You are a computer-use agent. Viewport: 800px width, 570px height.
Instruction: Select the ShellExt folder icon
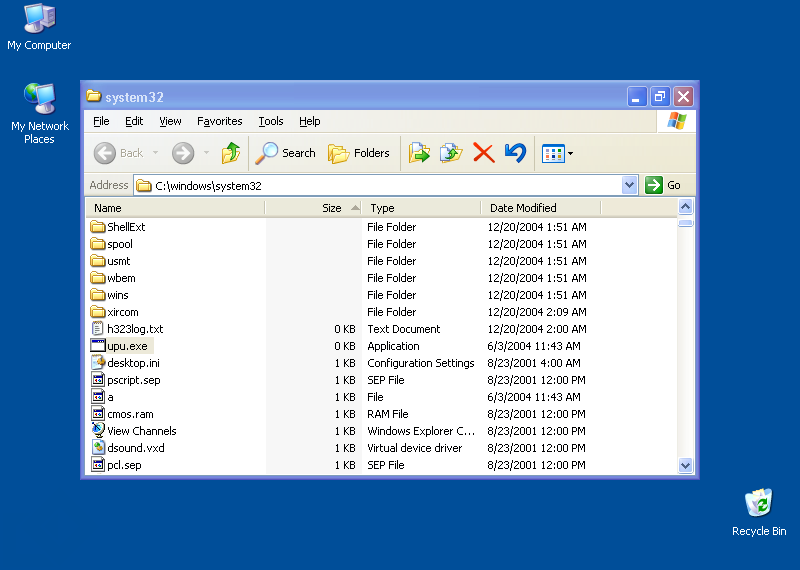pos(97,227)
